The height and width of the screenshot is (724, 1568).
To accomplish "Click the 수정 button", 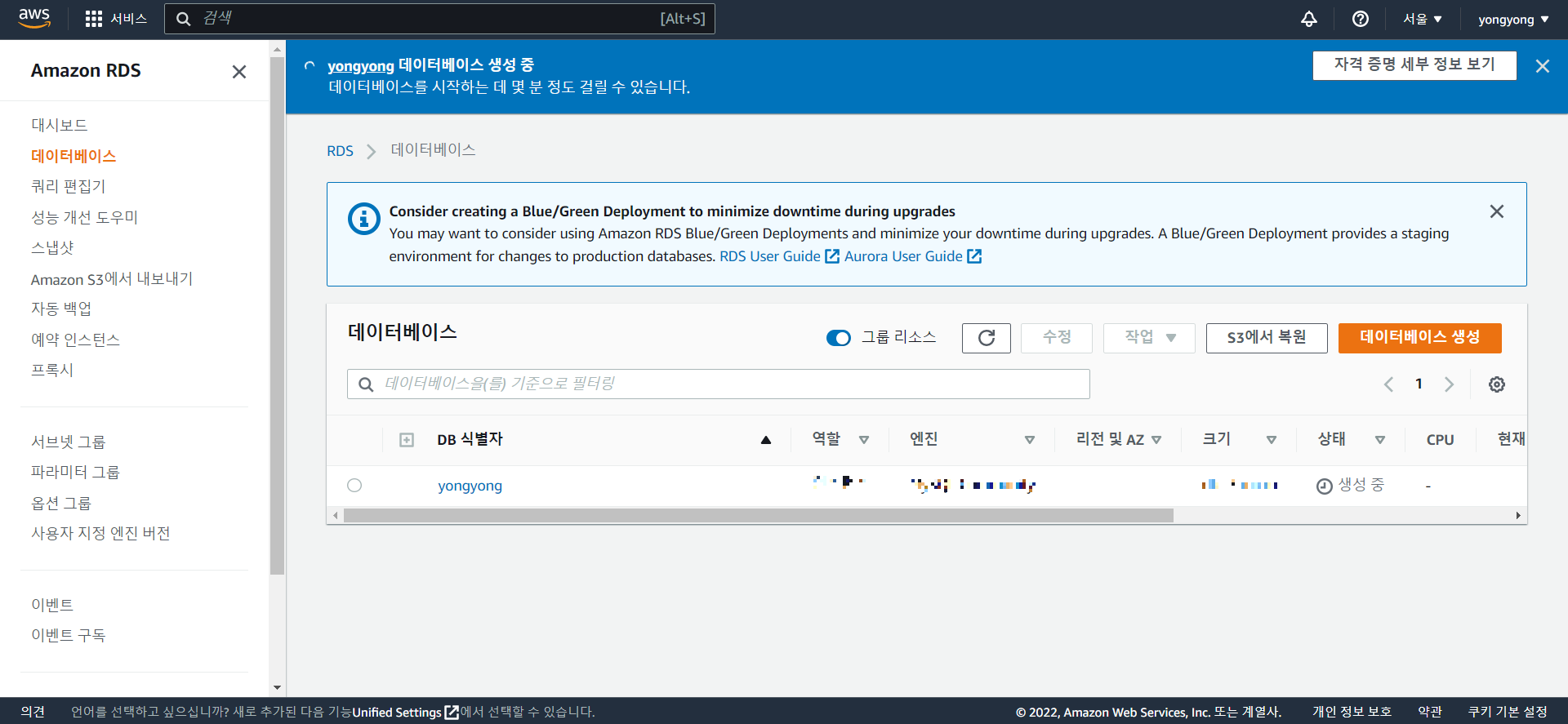I will [1056, 338].
